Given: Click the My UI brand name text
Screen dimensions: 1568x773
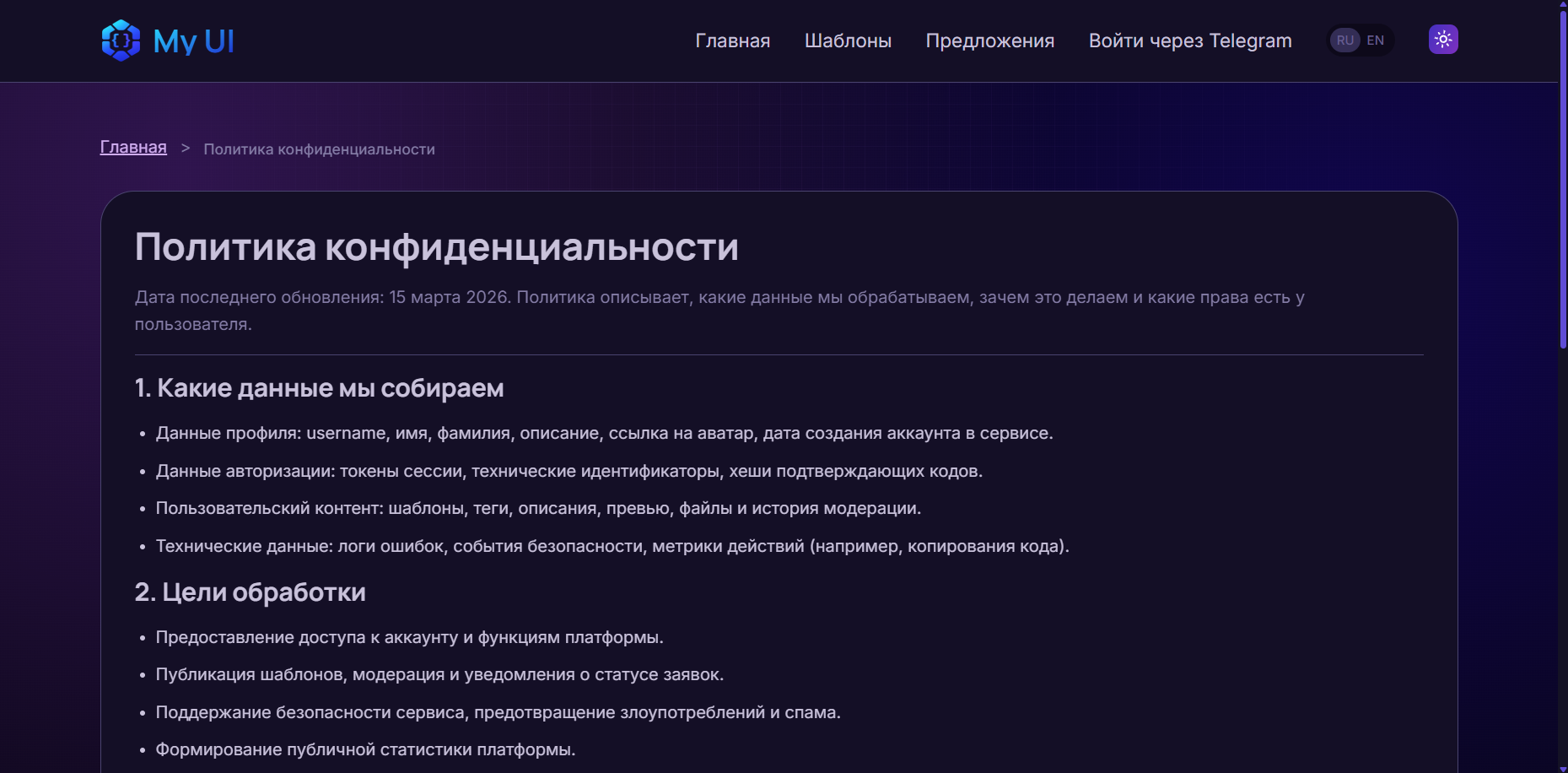Looking at the screenshot, I should point(194,41).
